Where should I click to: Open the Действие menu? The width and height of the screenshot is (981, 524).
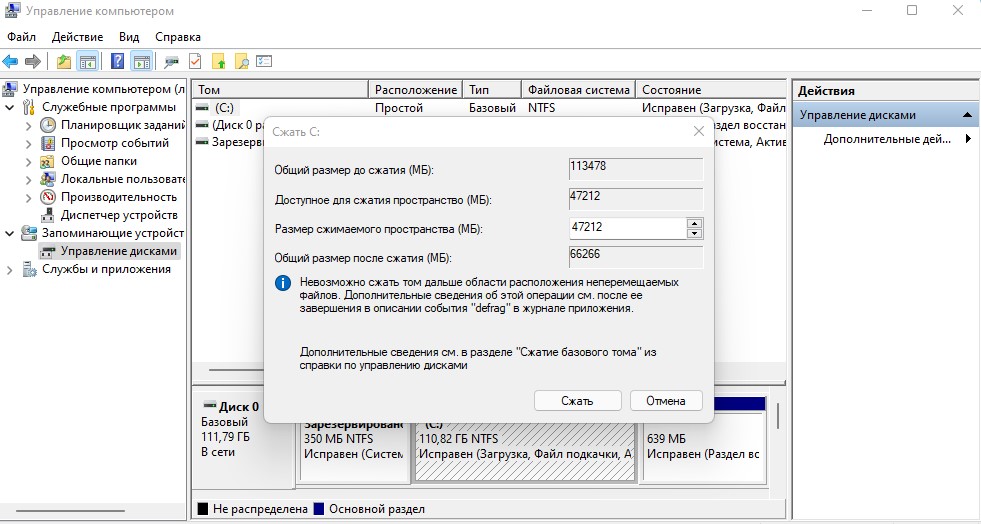[x=78, y=37]
